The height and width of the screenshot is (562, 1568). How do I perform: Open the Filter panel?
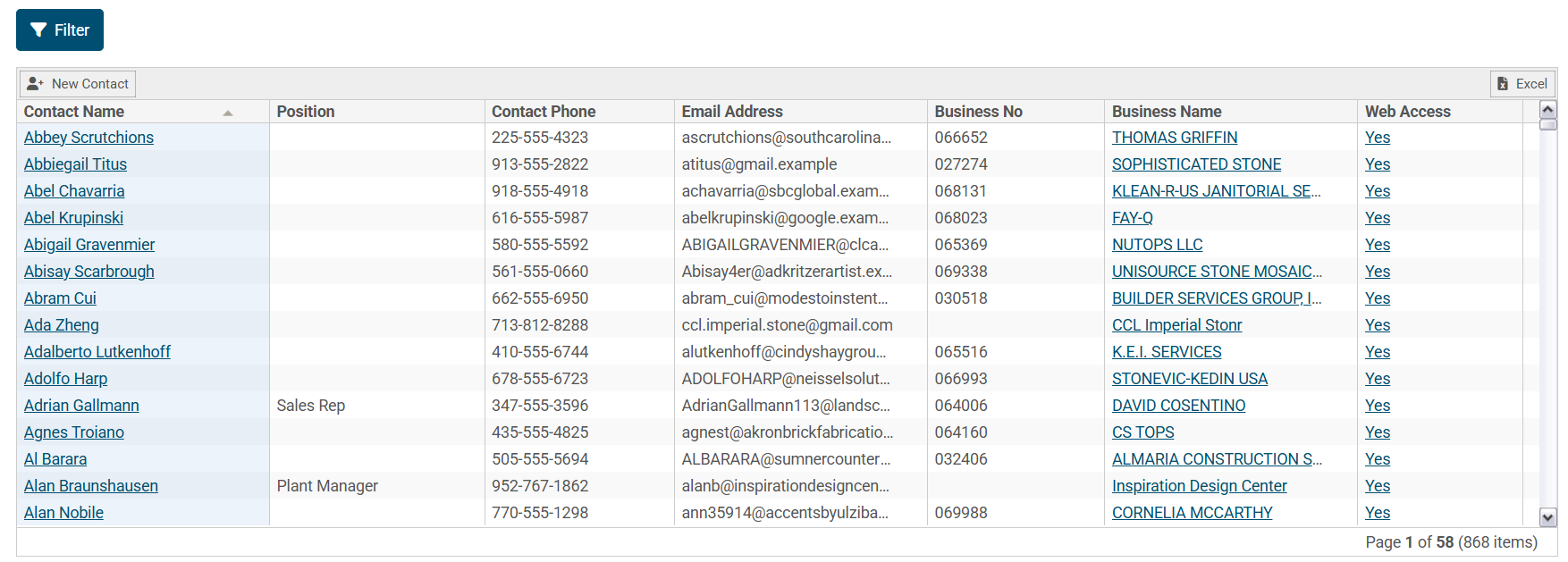[x=60, y=30]
